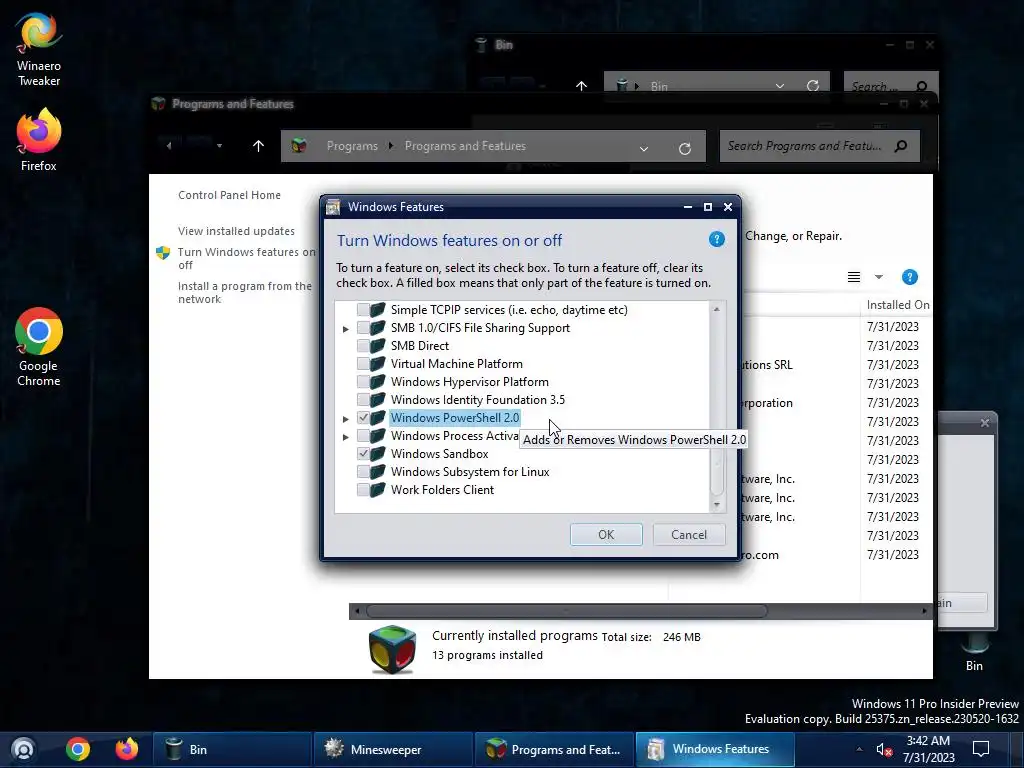1024x768 pixels.
Task: Click Programs breadcrumb in address bar
Action: [352, 146]
